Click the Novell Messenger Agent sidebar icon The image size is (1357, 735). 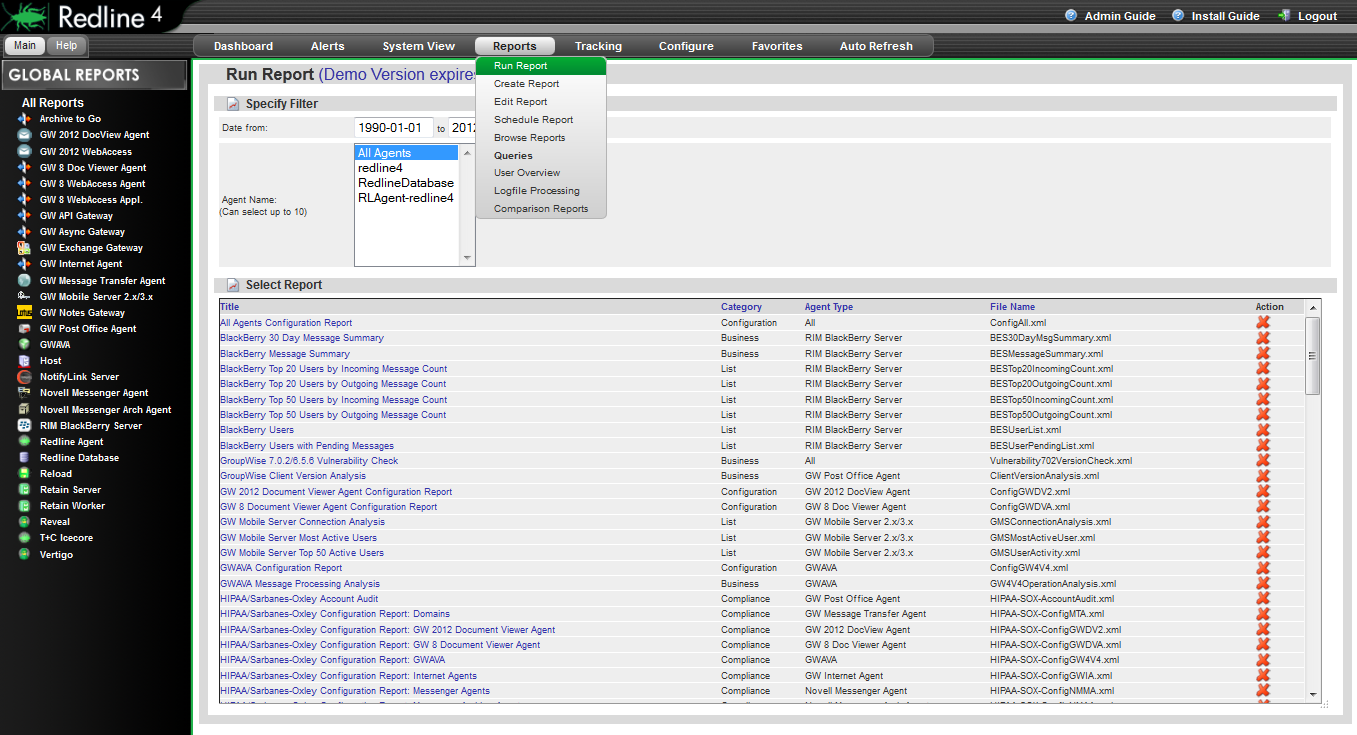coord(24,393)
